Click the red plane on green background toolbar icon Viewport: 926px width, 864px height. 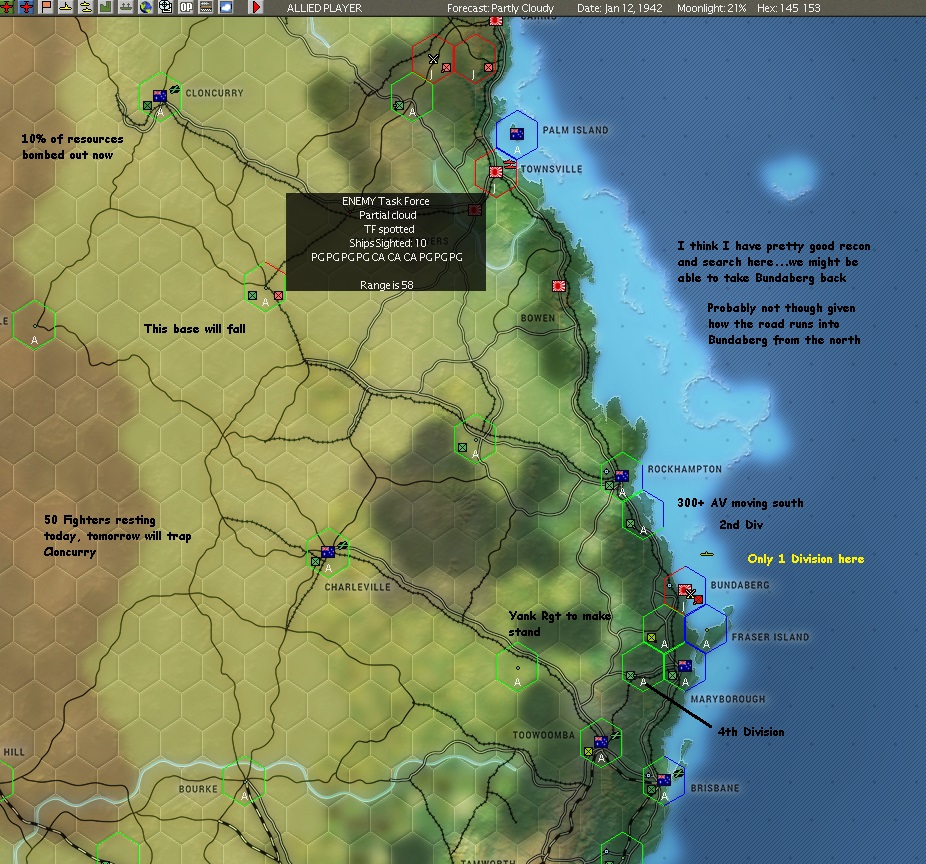click(6, 7)
